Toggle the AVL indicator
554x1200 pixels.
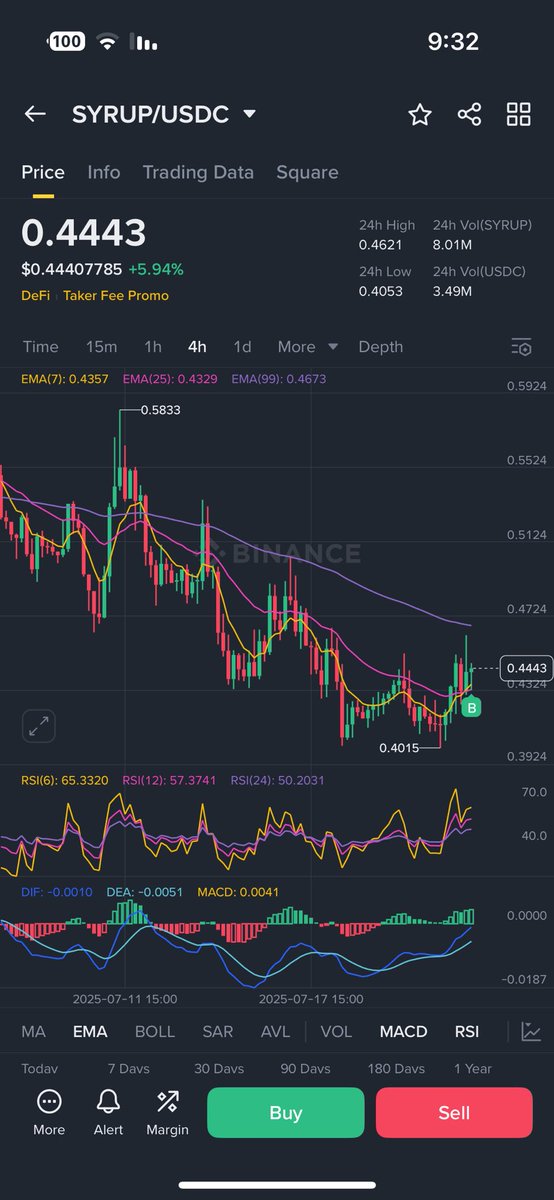click(275, 1032)
